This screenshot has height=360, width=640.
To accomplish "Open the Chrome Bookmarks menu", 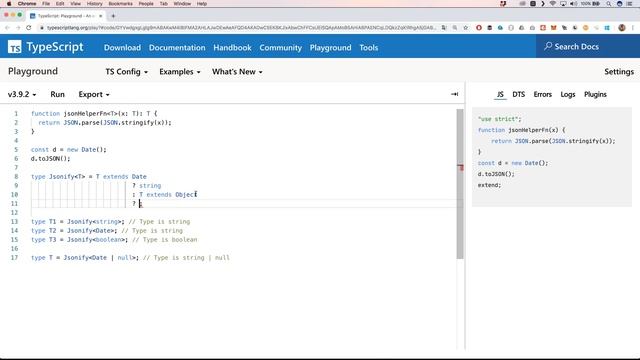I will (120, 4).
